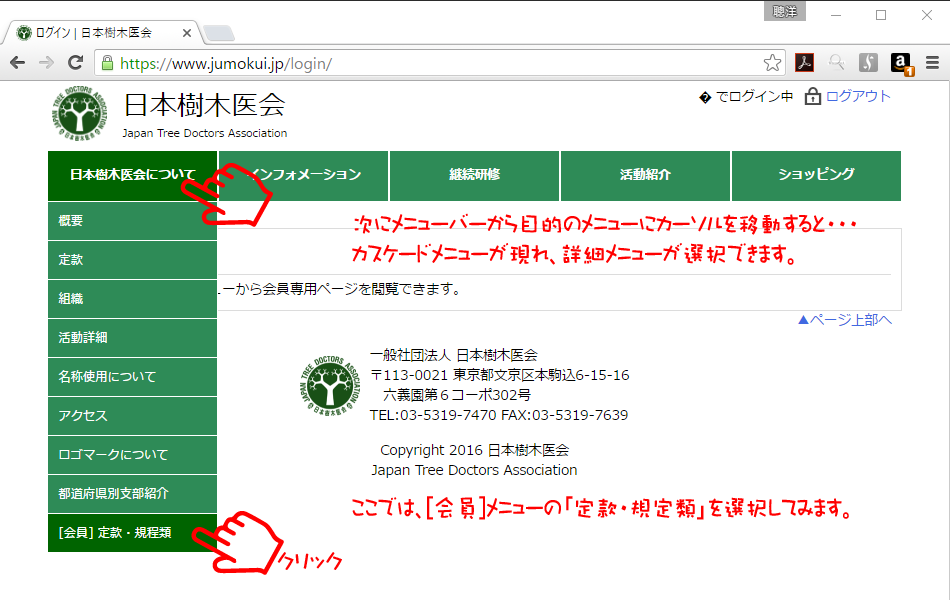This screenshot has width=950, height=600.
Task: Select アクセス in the cascade menu
Action: 132,416
